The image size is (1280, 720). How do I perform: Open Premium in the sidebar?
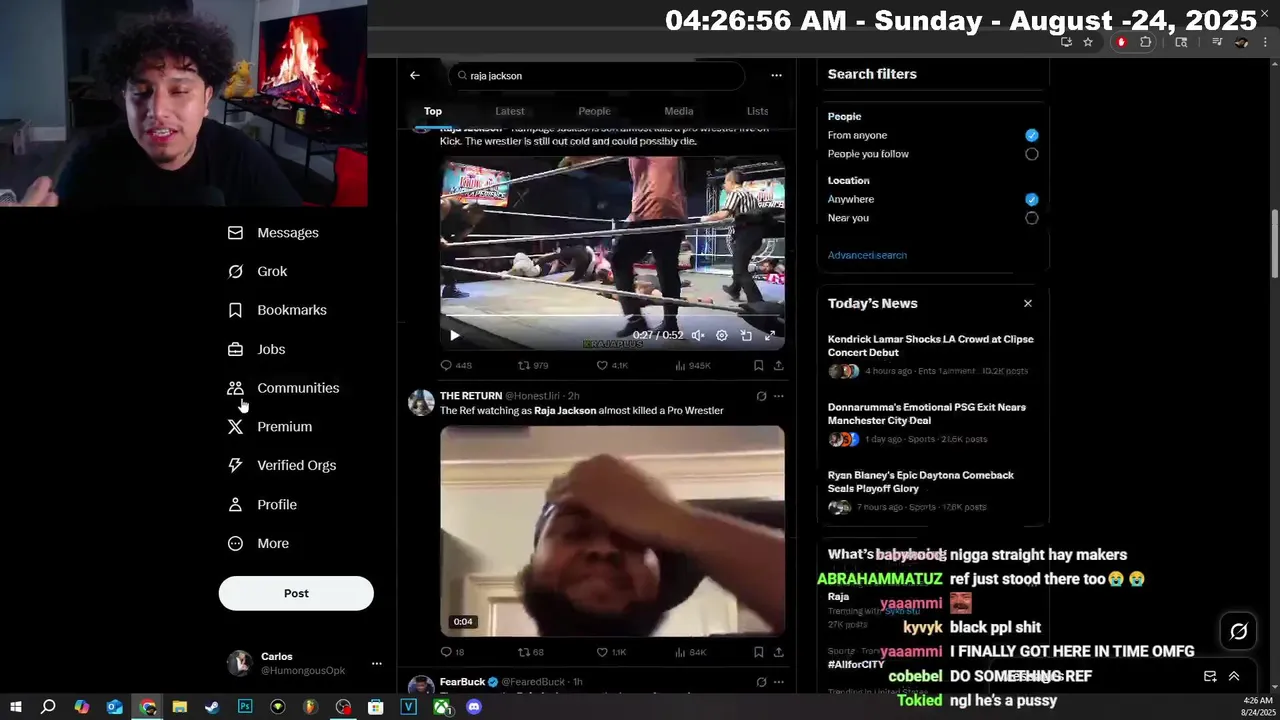click(270, 427)
